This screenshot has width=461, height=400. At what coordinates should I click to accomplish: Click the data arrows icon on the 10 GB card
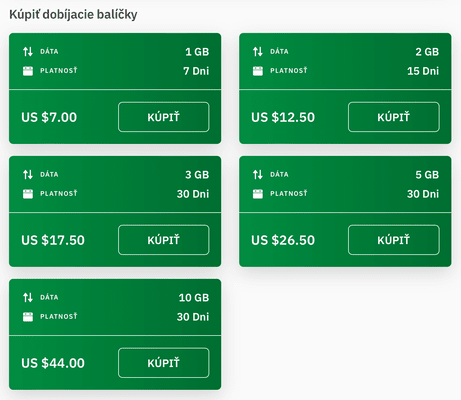pyautogui.click(x=28, y=298)
